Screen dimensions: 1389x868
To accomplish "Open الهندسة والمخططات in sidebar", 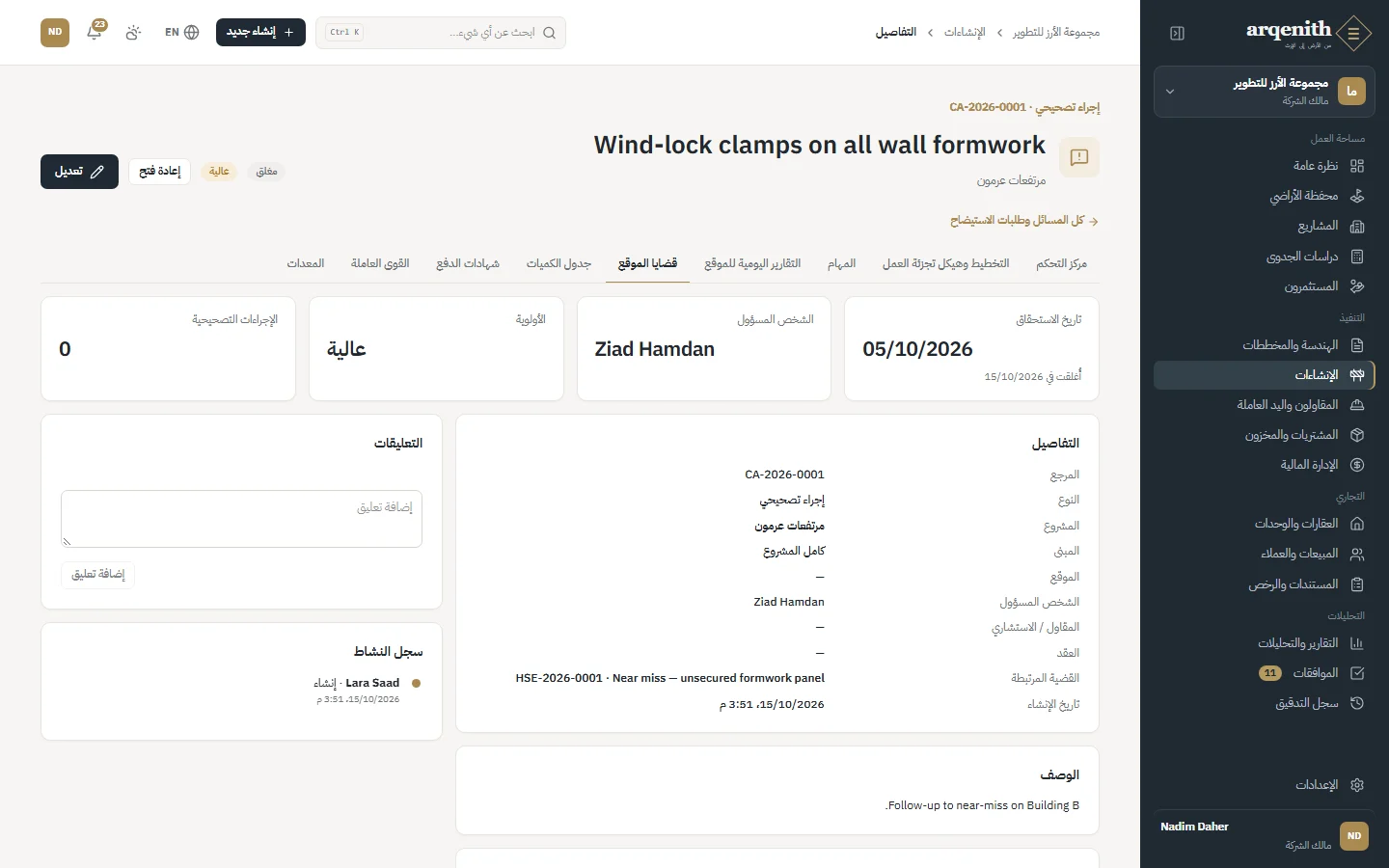I will coord(1265,345).
